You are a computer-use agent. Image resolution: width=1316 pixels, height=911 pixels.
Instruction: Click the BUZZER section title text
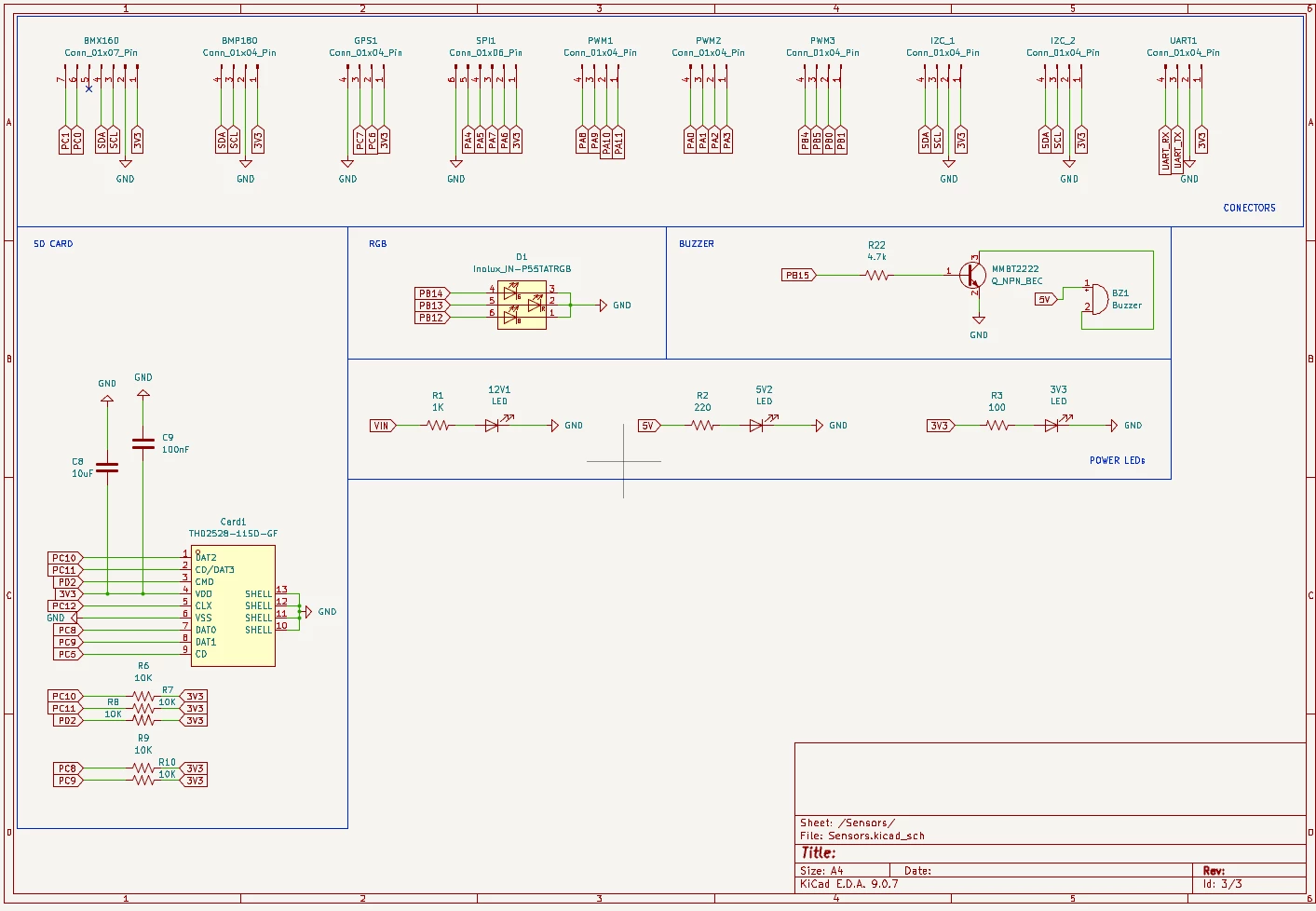tap(697, 244)
